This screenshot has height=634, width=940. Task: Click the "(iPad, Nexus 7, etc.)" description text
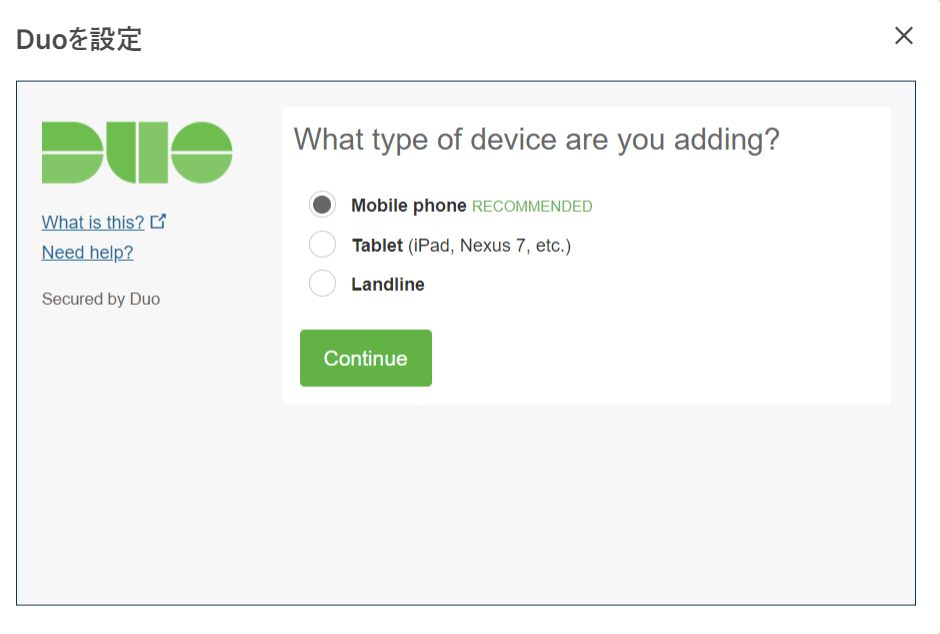(489, 245)
